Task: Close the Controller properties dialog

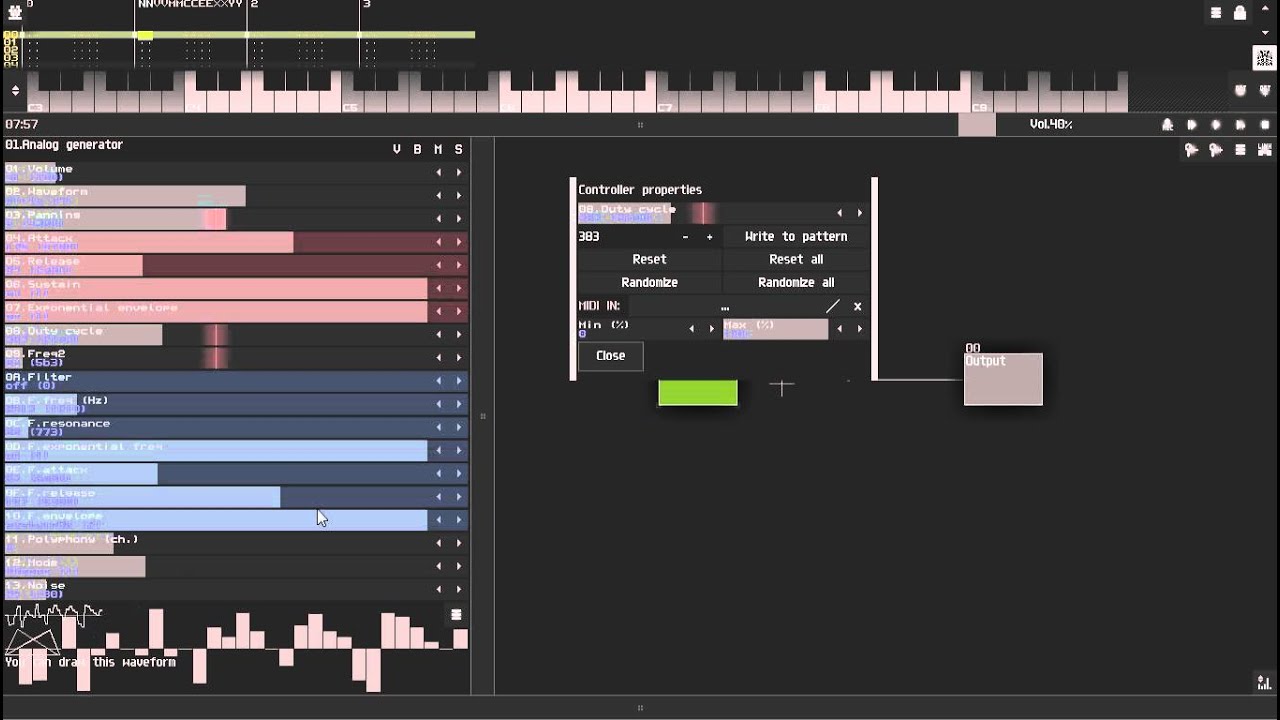Action: pyautogui.click(x=611, y=356)
